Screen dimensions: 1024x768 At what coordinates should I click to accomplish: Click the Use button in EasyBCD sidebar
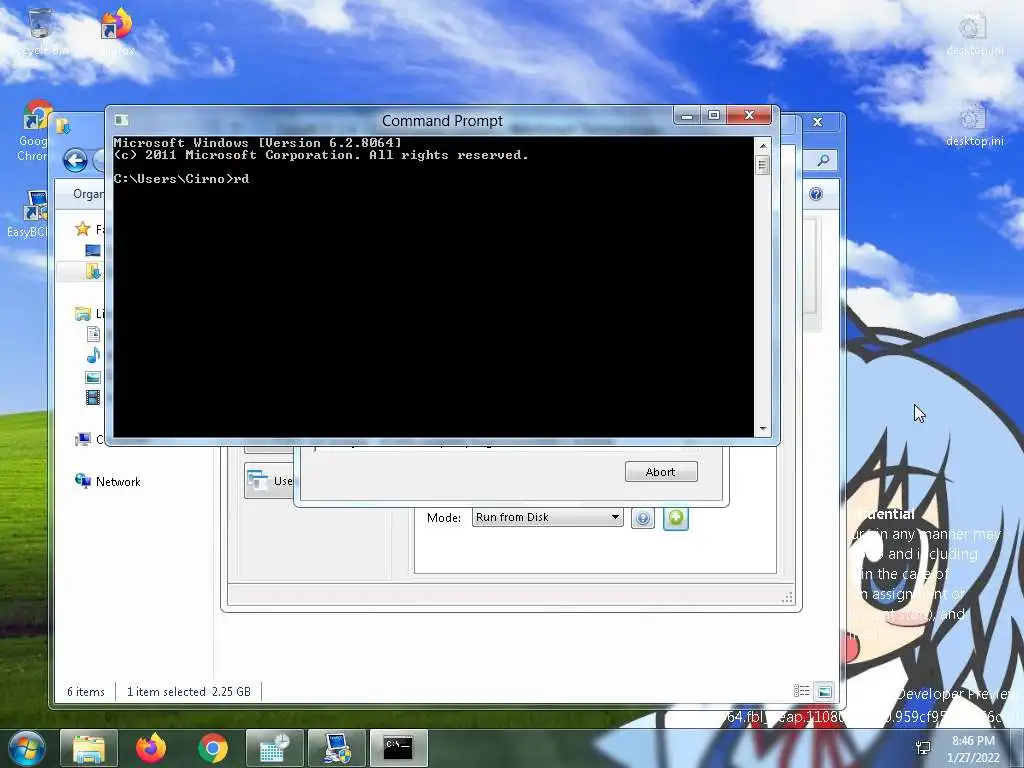tap(269, 481)
